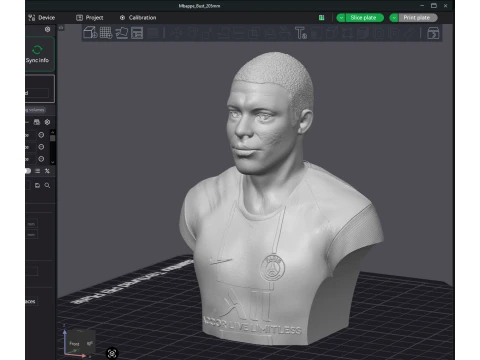Click the Add model cube icon

90,33
